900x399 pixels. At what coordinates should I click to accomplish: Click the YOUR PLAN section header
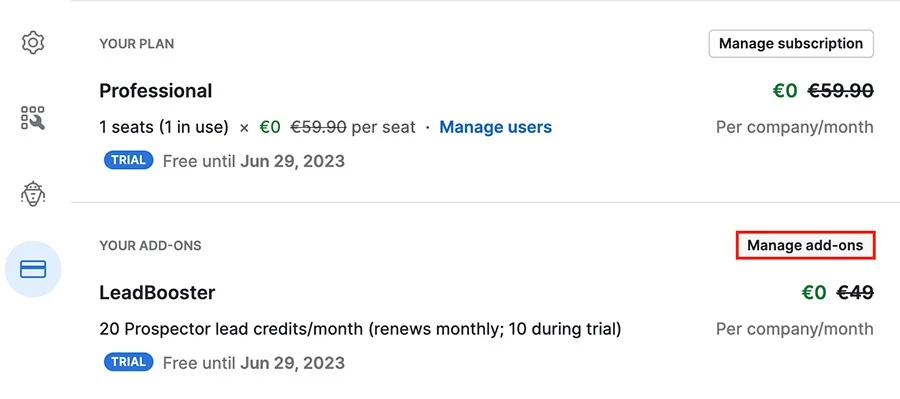[x=137, y=44]
